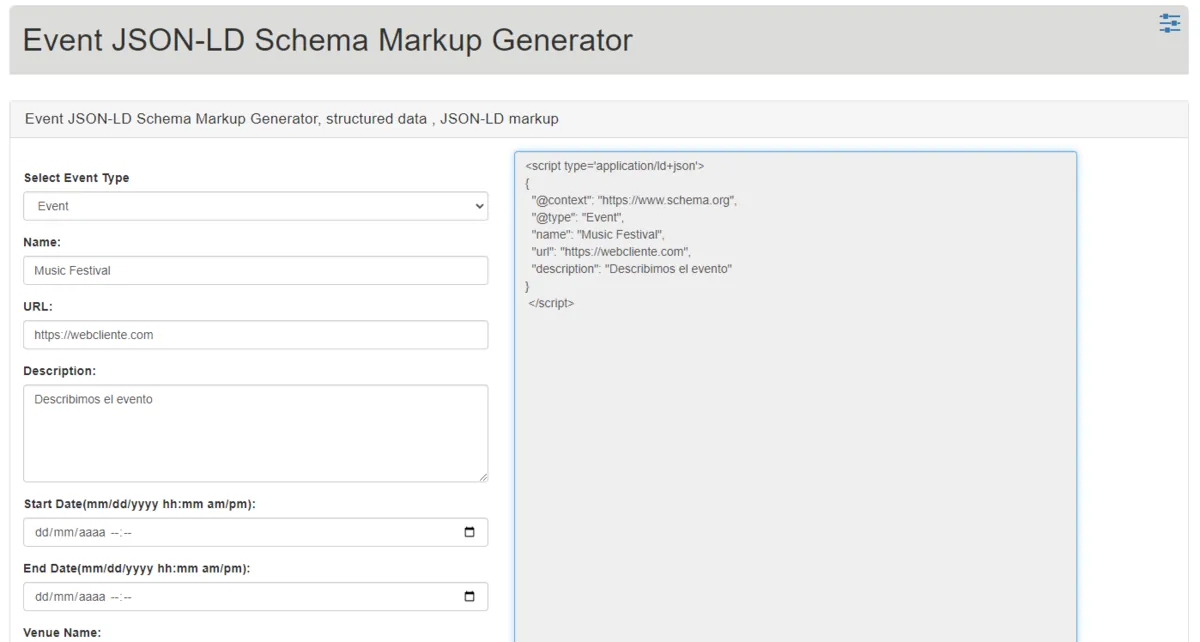The height and width of the screenshot is (642, 1200).
Task: Click the page title Event JSON-LD Schema Markup Generator
Action: coord(328,40)
